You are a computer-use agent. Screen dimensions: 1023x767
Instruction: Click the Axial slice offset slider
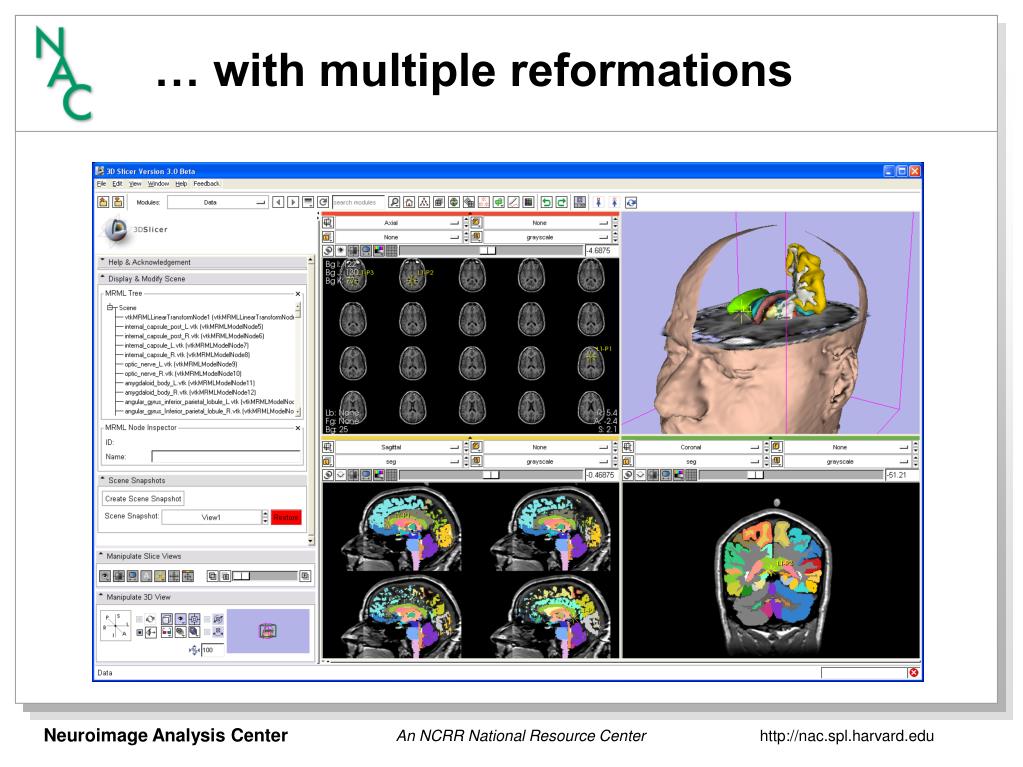[491, 251]
